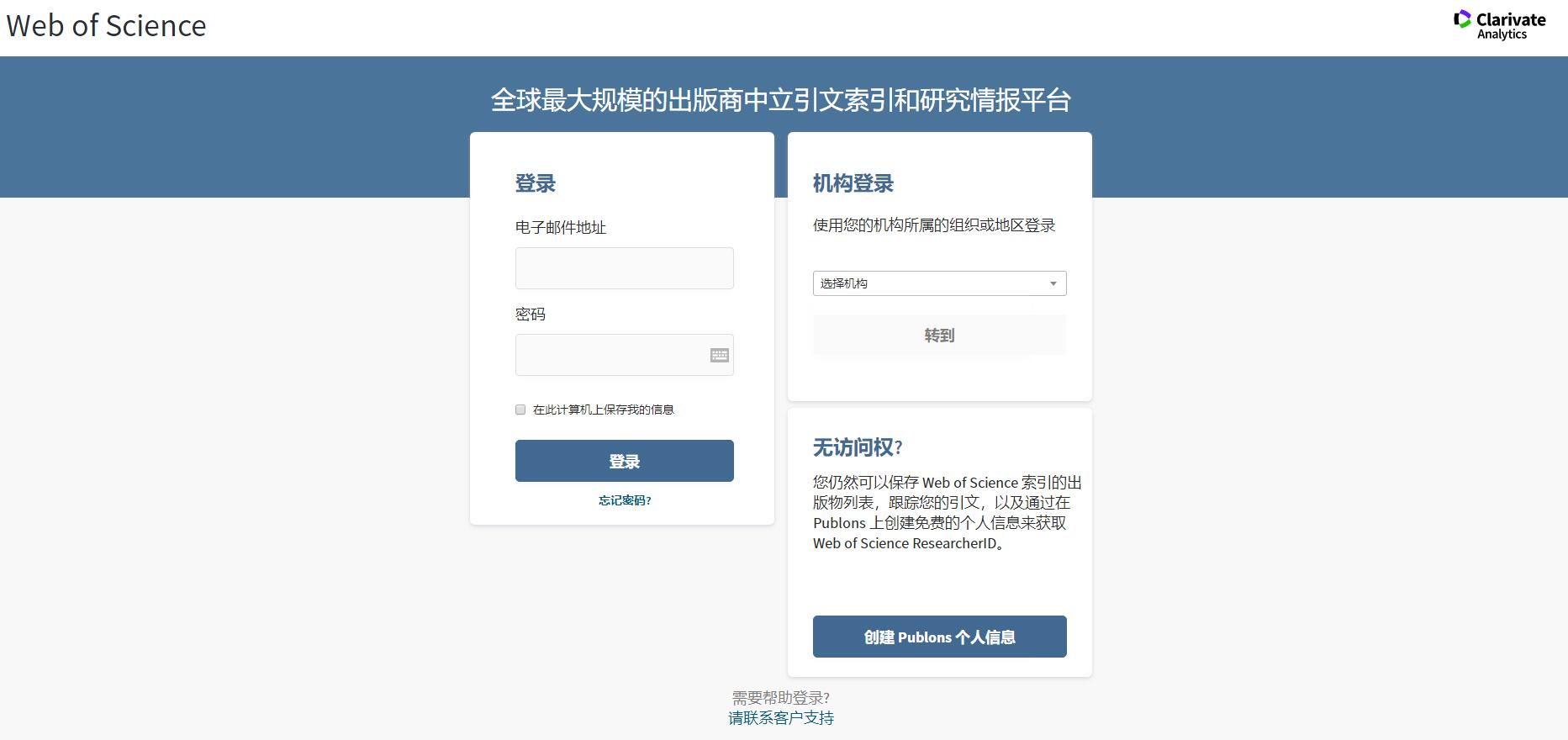Click the 登录 panel heading
This screenshot has height=740, width=1568.
click(536, 183)
